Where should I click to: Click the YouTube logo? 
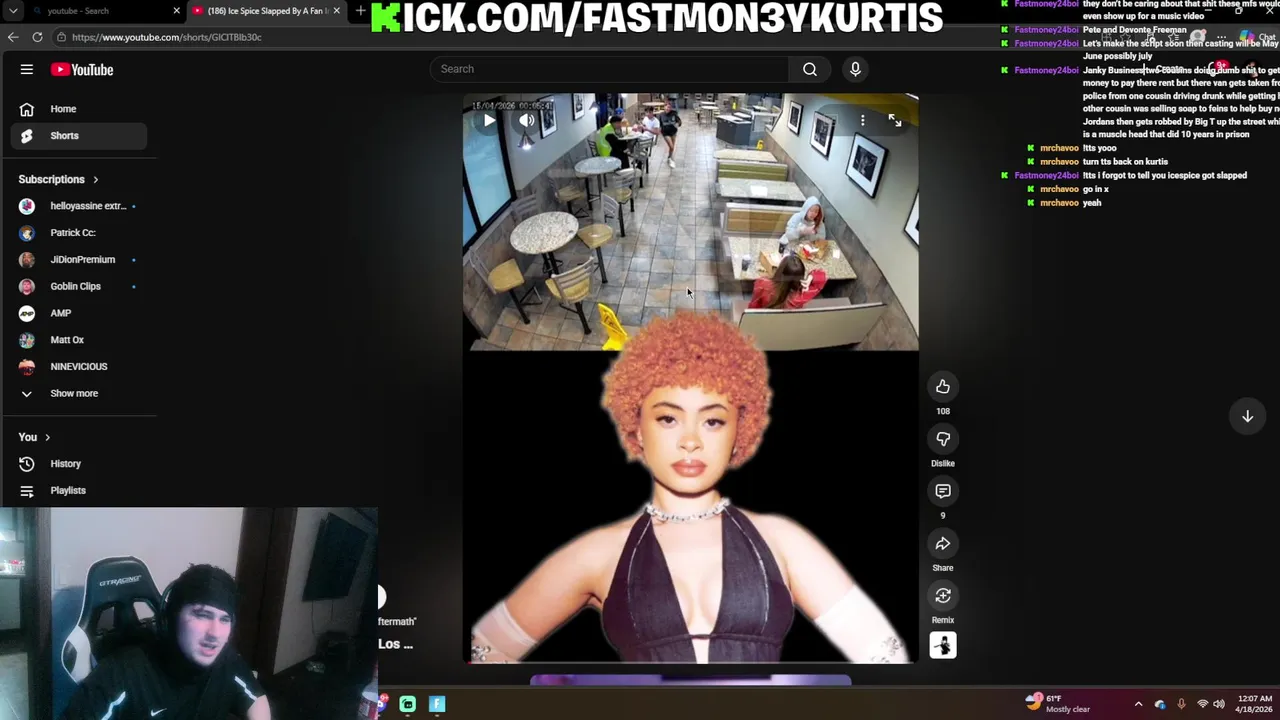[x=82, y=69]
